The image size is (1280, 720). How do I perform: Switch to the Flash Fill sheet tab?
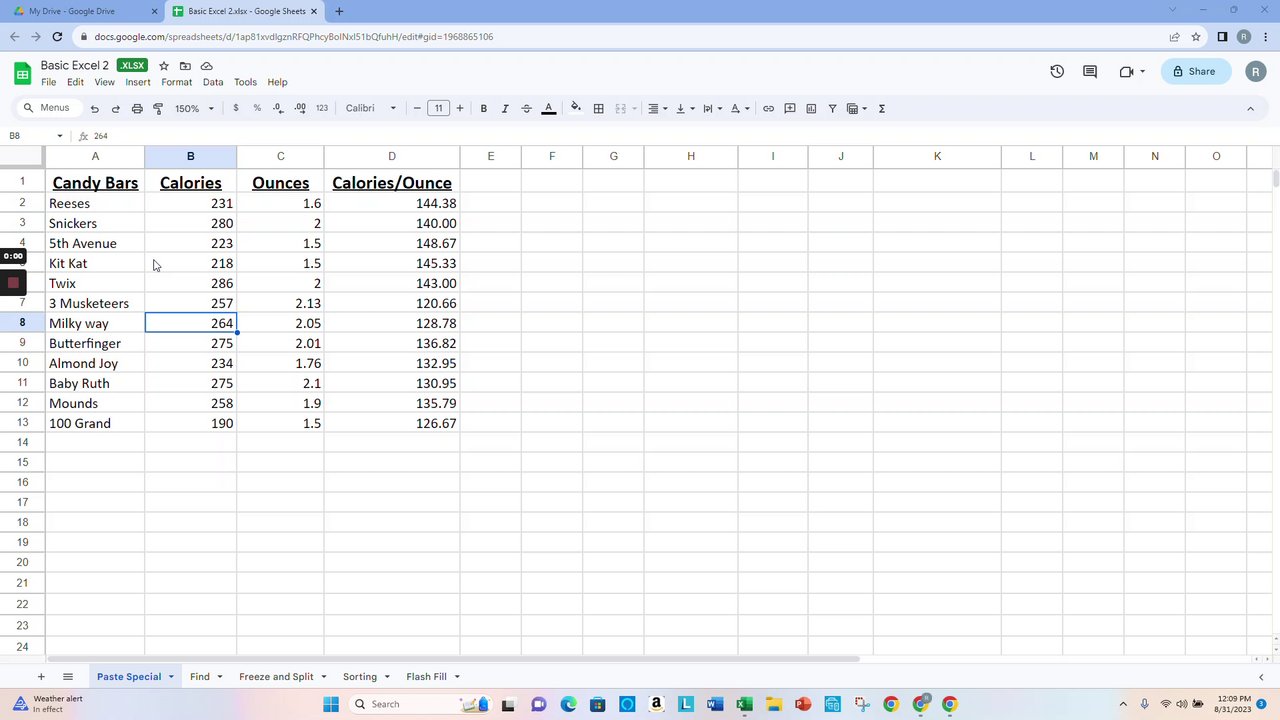click(426, 677)
